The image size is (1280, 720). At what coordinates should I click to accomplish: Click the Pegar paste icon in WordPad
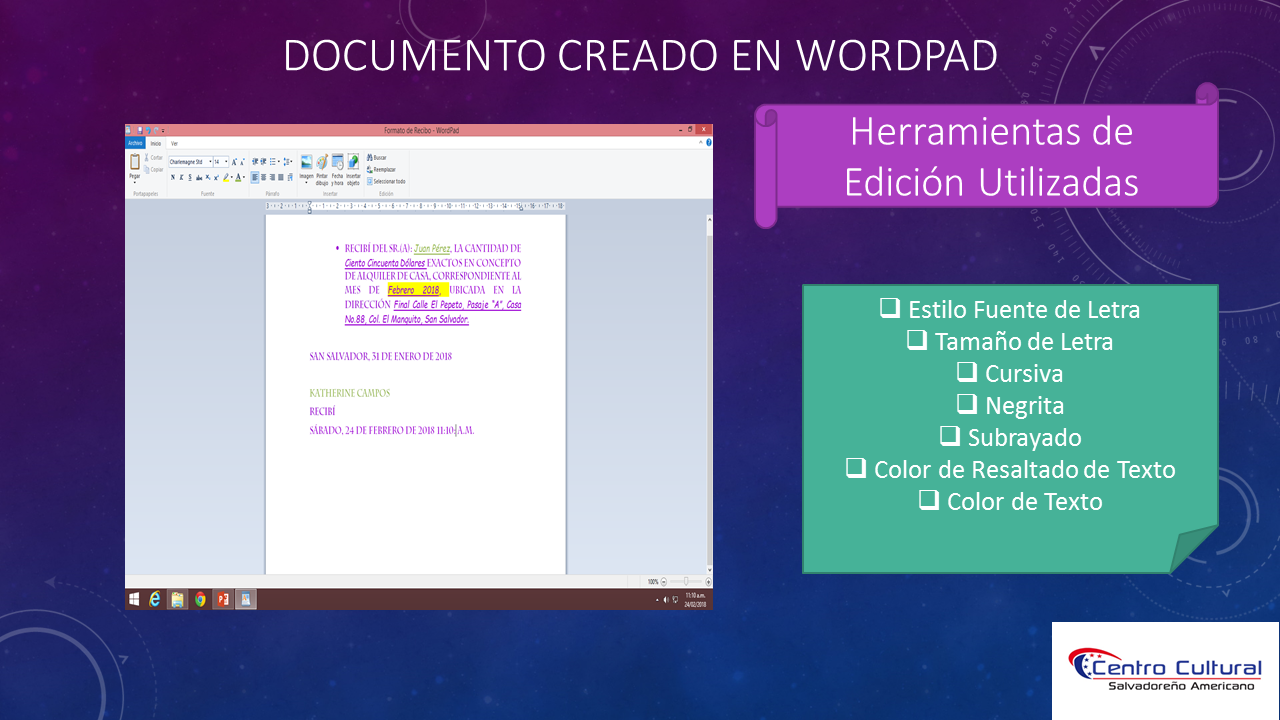(135, 161)
